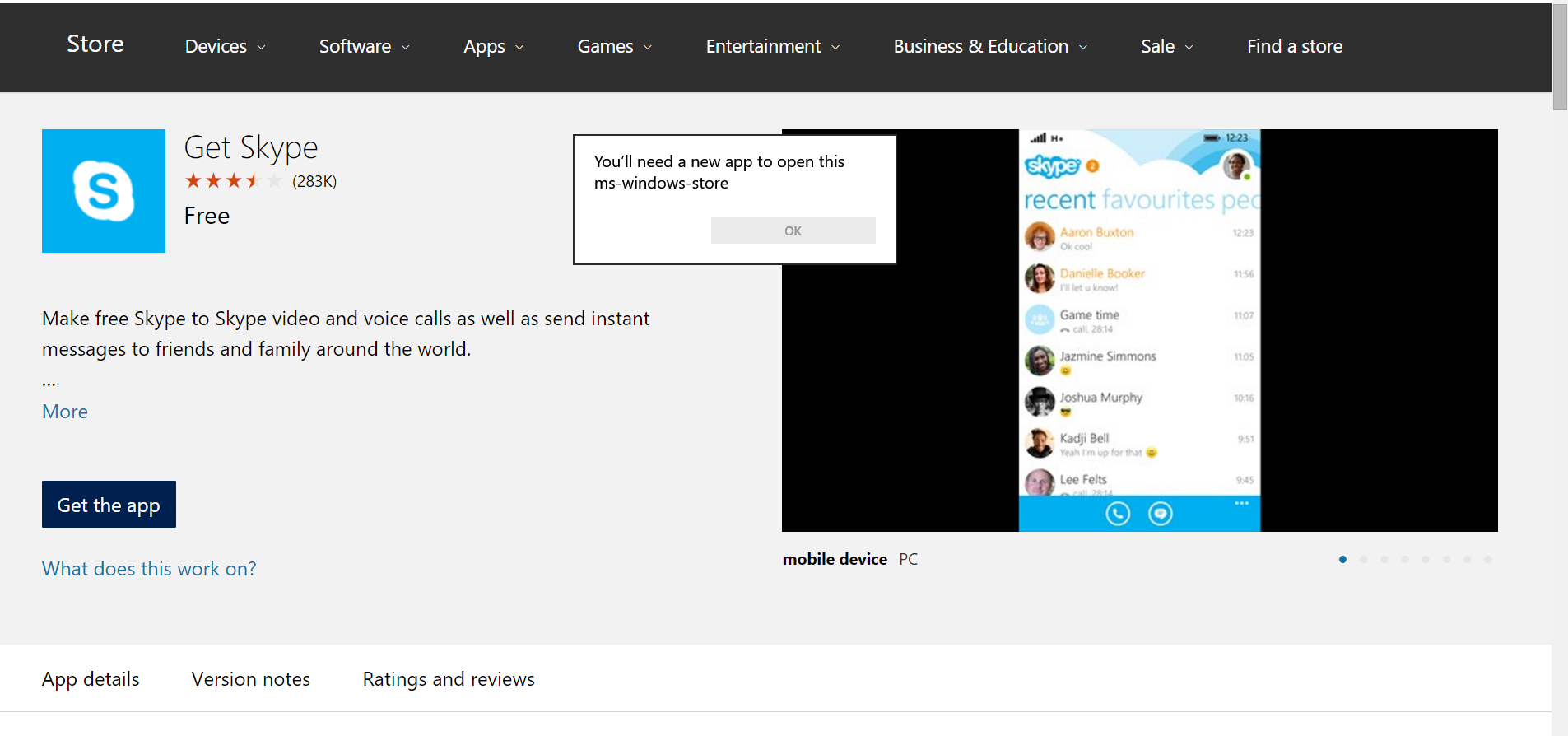Click the star rating for Skype
Screen dimensions: 1568x736
coord(233,181)
